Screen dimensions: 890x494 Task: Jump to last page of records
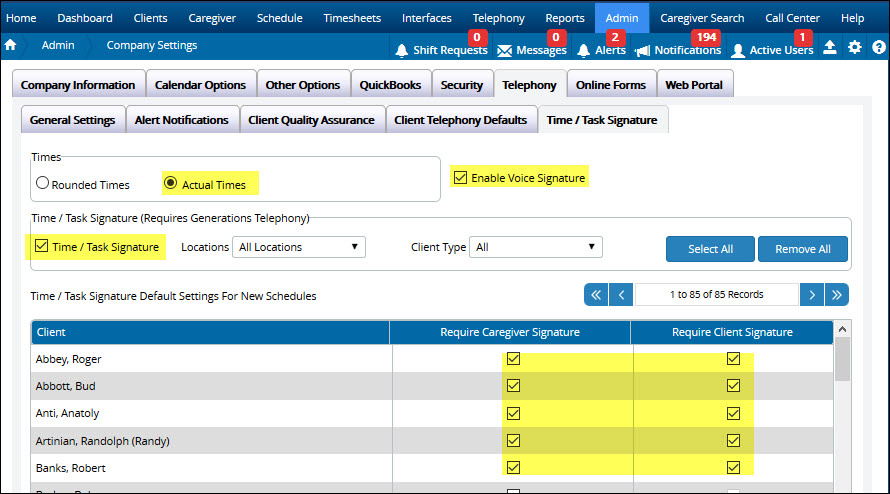pos(837,295)
